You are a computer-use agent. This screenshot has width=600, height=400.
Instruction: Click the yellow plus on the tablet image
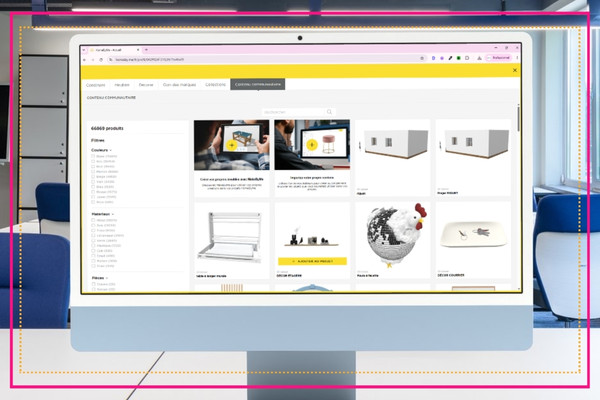(x=231, y=145)
